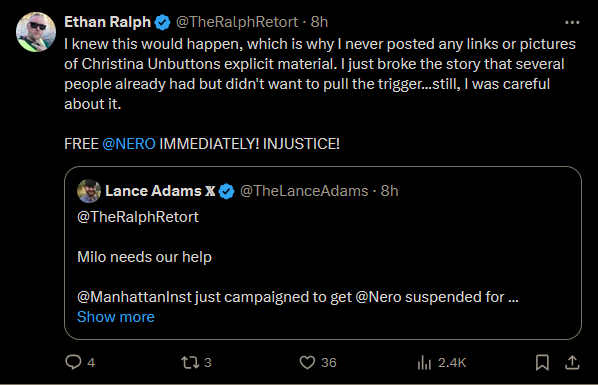Open Lance Adams' small avatar
This screenshot has height=385, width=598.
coord(89,191)
